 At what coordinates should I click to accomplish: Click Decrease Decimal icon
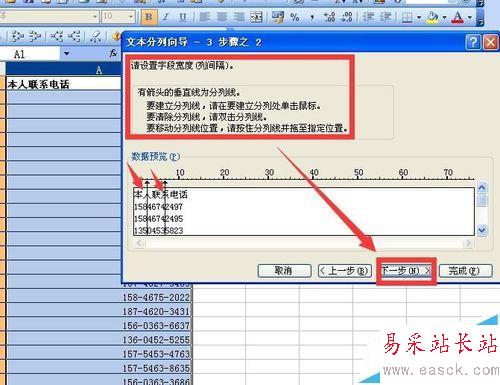point(347,17)
